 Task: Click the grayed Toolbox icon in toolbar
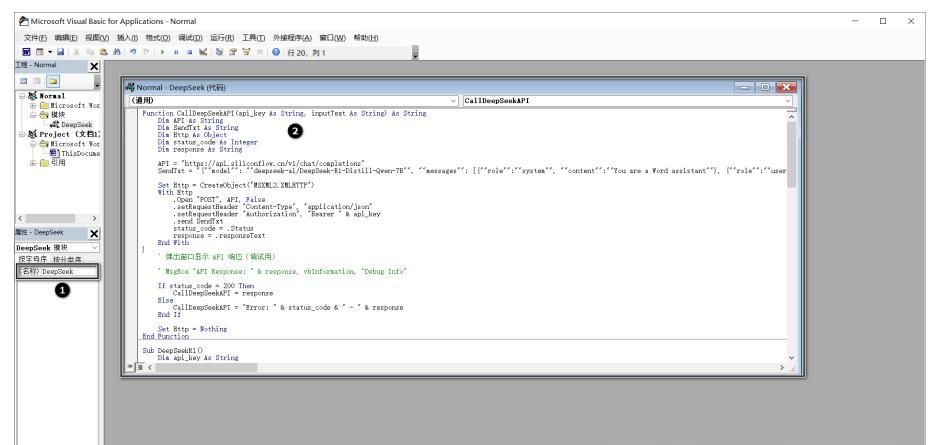[260, 52]
